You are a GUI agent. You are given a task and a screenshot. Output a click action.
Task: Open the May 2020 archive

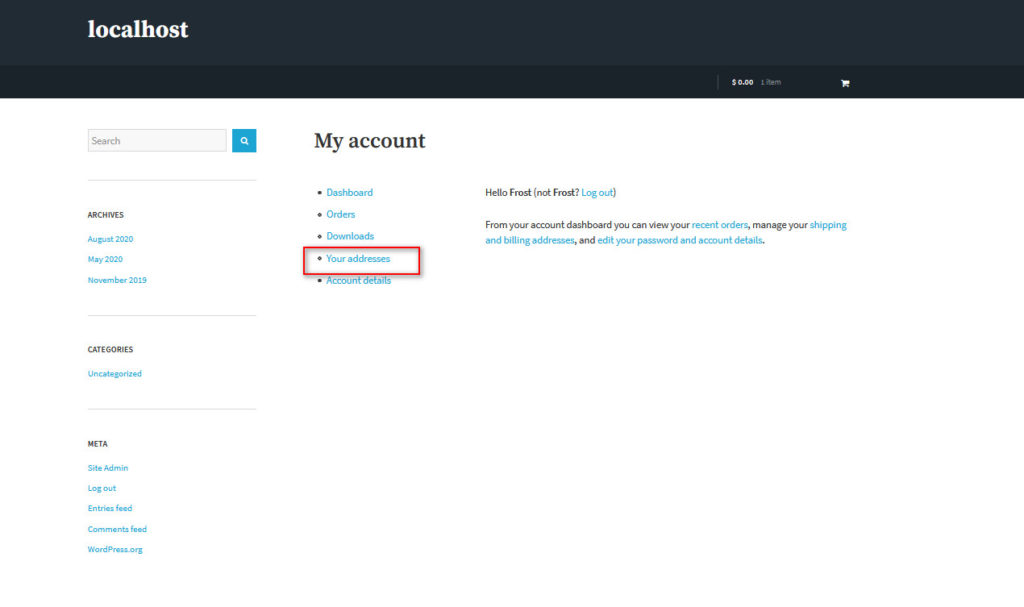pyautogui.click(x=105, y=259)
